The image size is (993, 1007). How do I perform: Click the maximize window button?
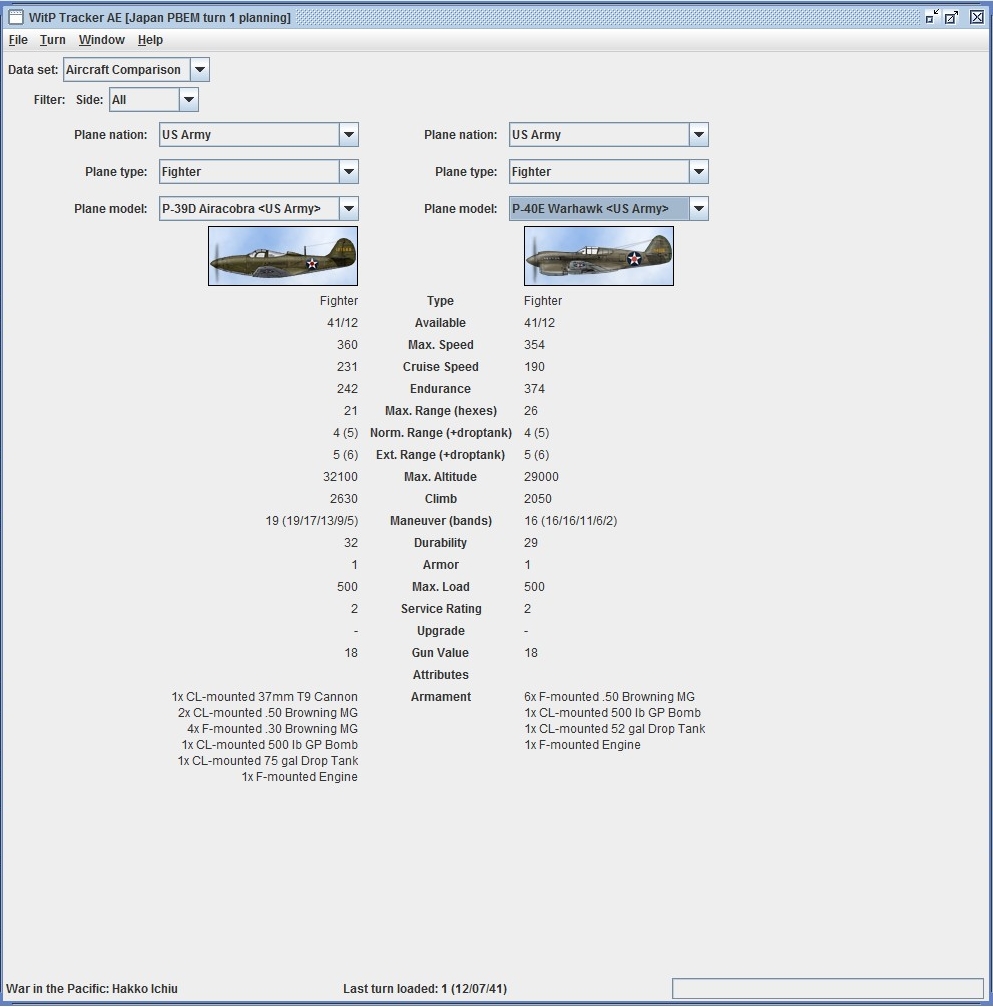952,17
